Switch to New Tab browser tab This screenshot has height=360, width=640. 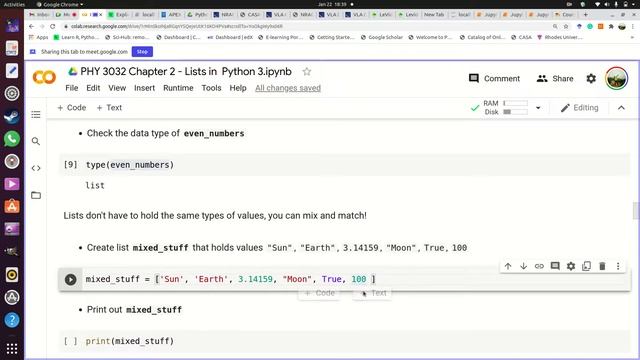(434, 14)
